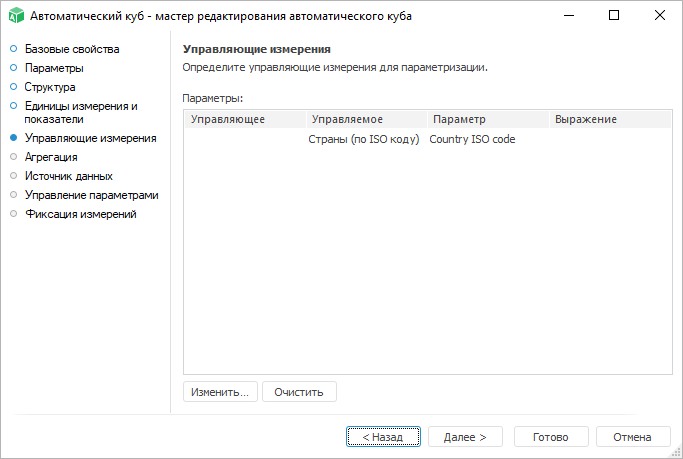The image size is (683, 459).
Task: Select the Страны (по ISO коду) row
Action: click(x=364, y=139)
